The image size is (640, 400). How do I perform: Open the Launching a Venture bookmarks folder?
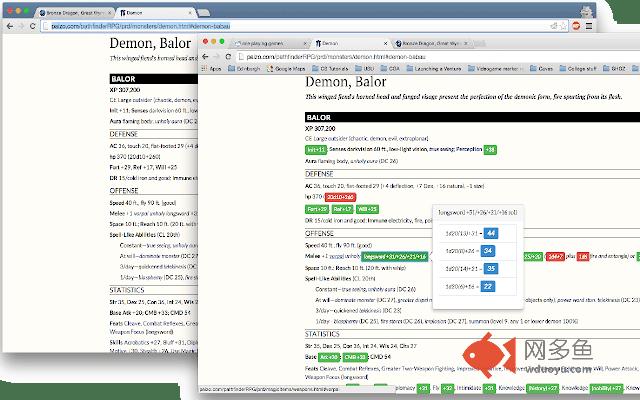434,69
